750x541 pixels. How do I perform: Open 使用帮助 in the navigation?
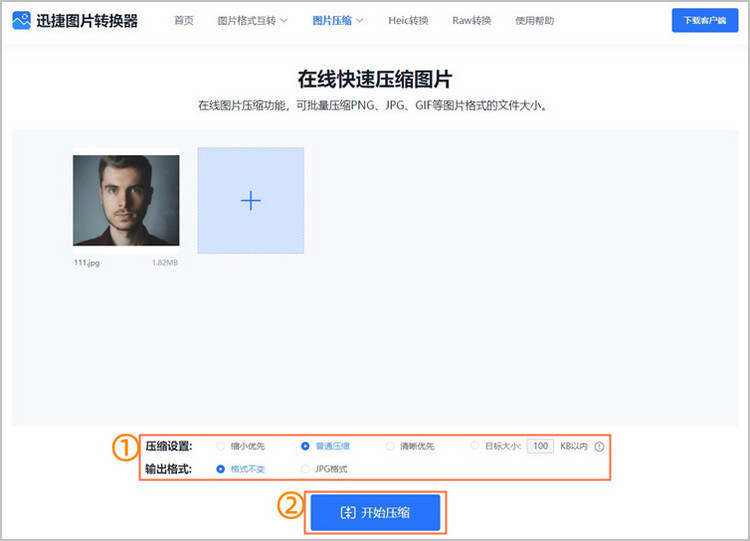(x=534, y=21)
